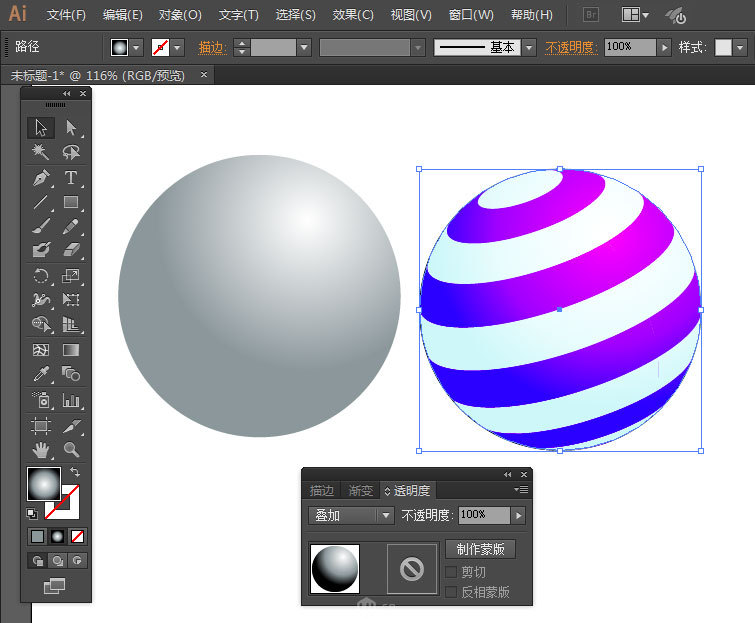This screenshot has height=623, width=755.
Task: Swap fill and stroke colors
Action: 75,472
